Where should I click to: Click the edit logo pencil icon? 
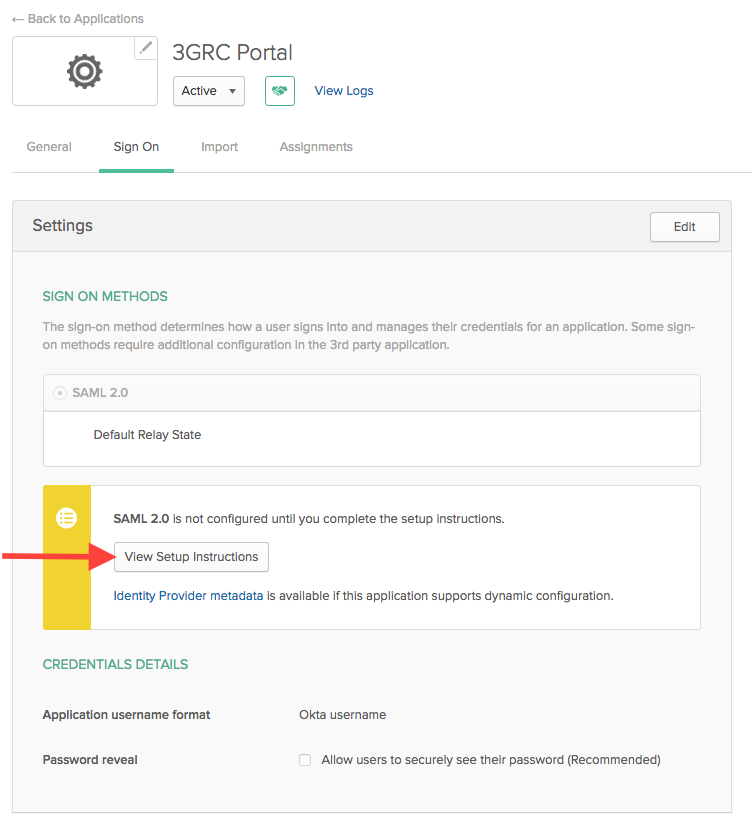coord(145,48)
